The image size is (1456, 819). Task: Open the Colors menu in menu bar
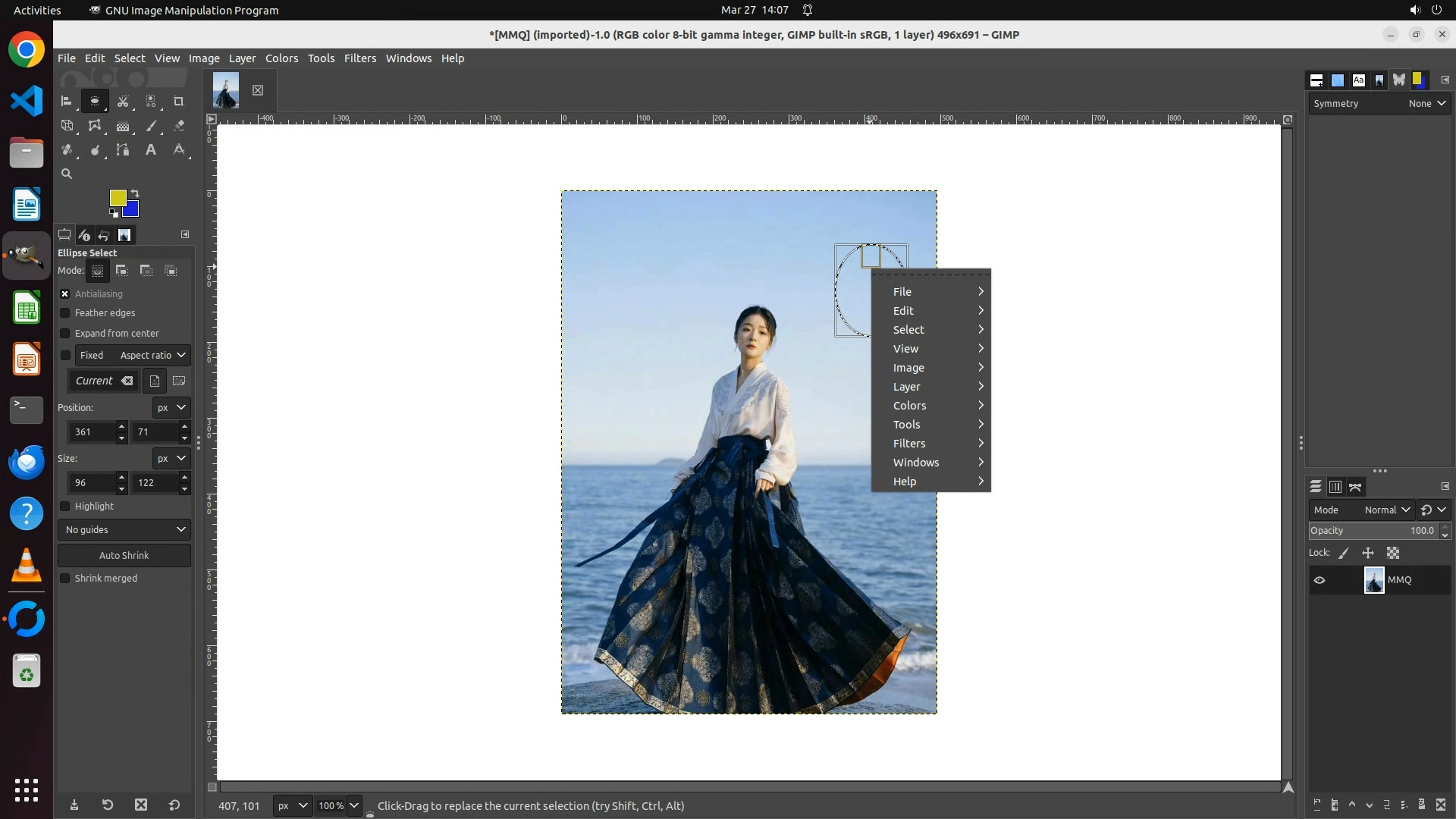click(281, 58)
